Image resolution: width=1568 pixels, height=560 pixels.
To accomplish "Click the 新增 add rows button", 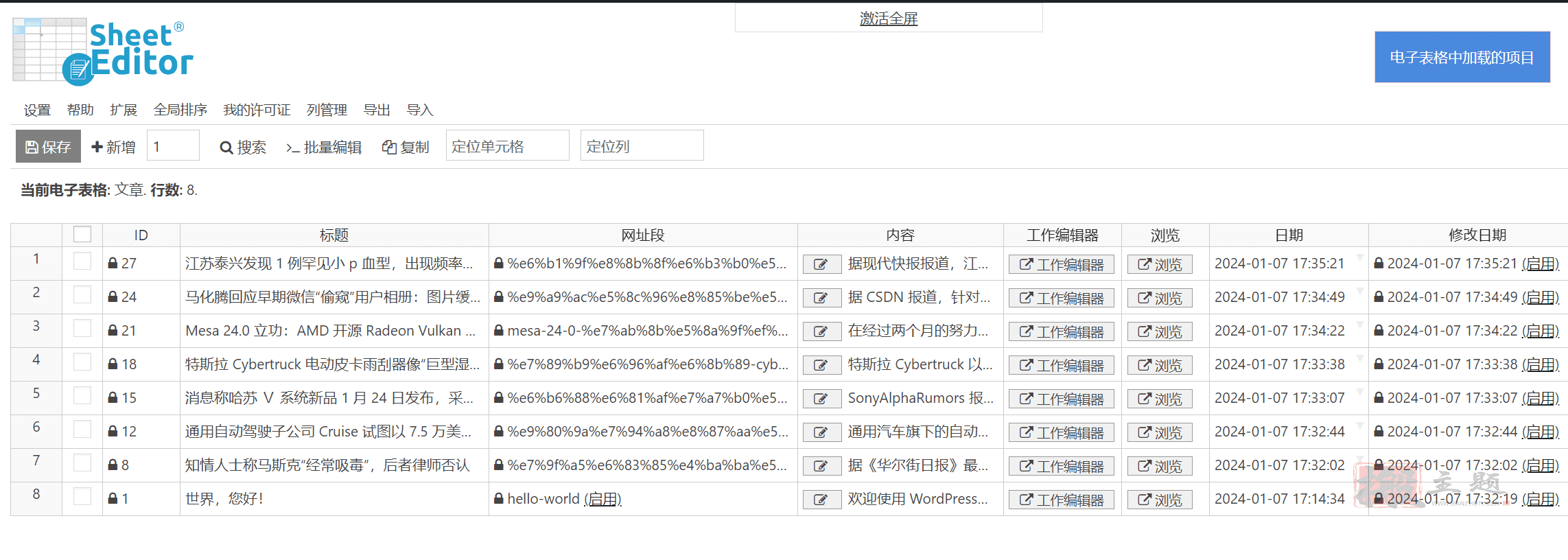I will click(113, 147).
